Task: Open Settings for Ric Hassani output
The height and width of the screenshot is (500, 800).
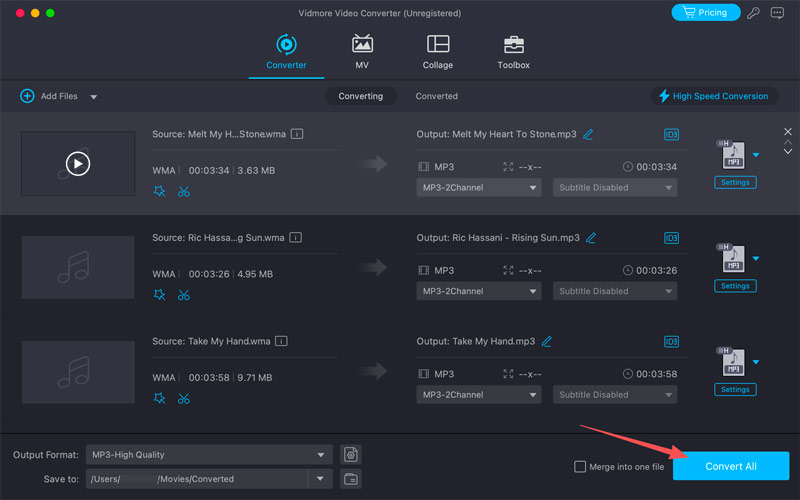Action: click(735, 286)
